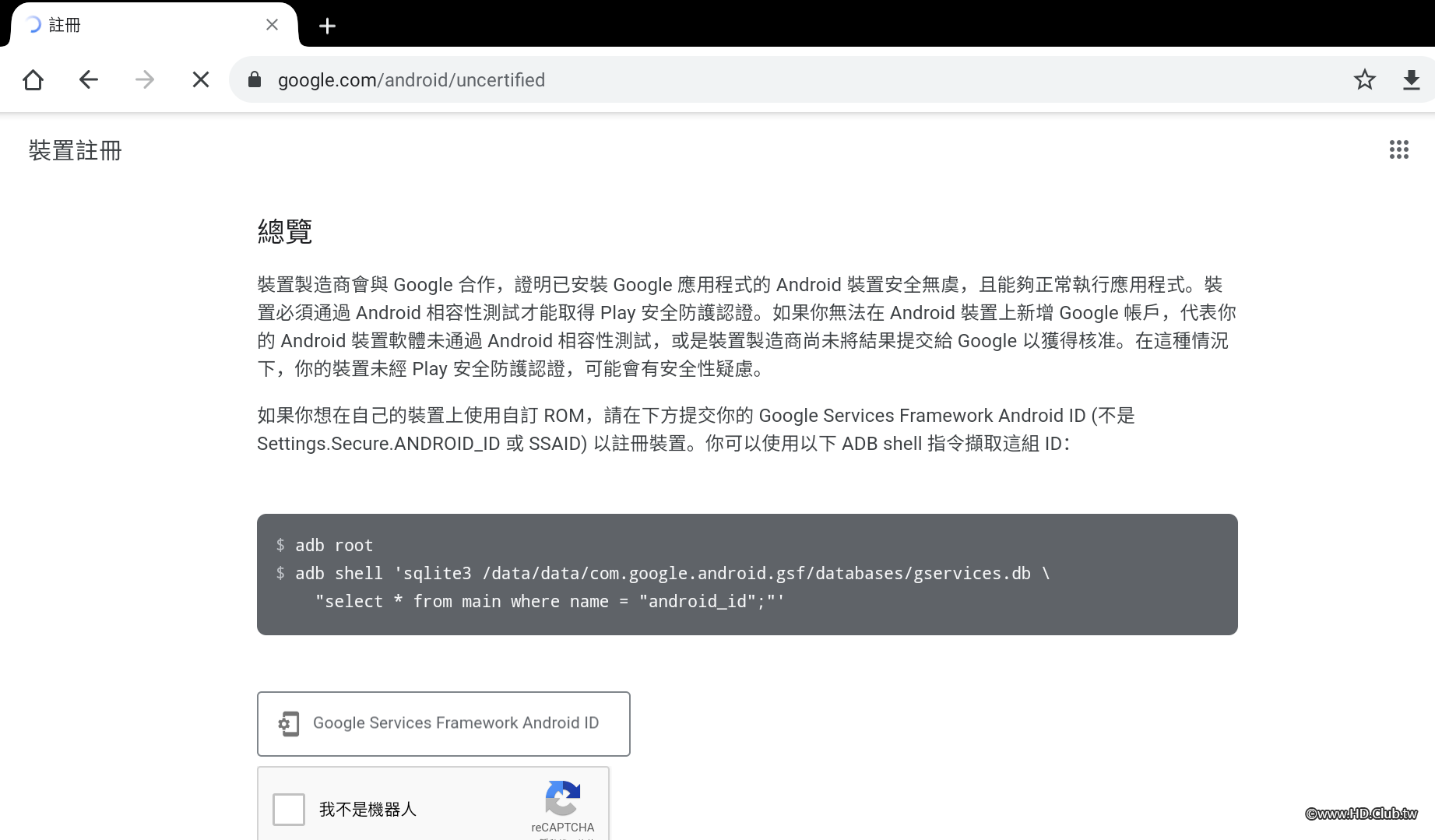Click the reCAPTCHA logo
The width and height of the screenshot is (1435, 840).
[562, 799]
